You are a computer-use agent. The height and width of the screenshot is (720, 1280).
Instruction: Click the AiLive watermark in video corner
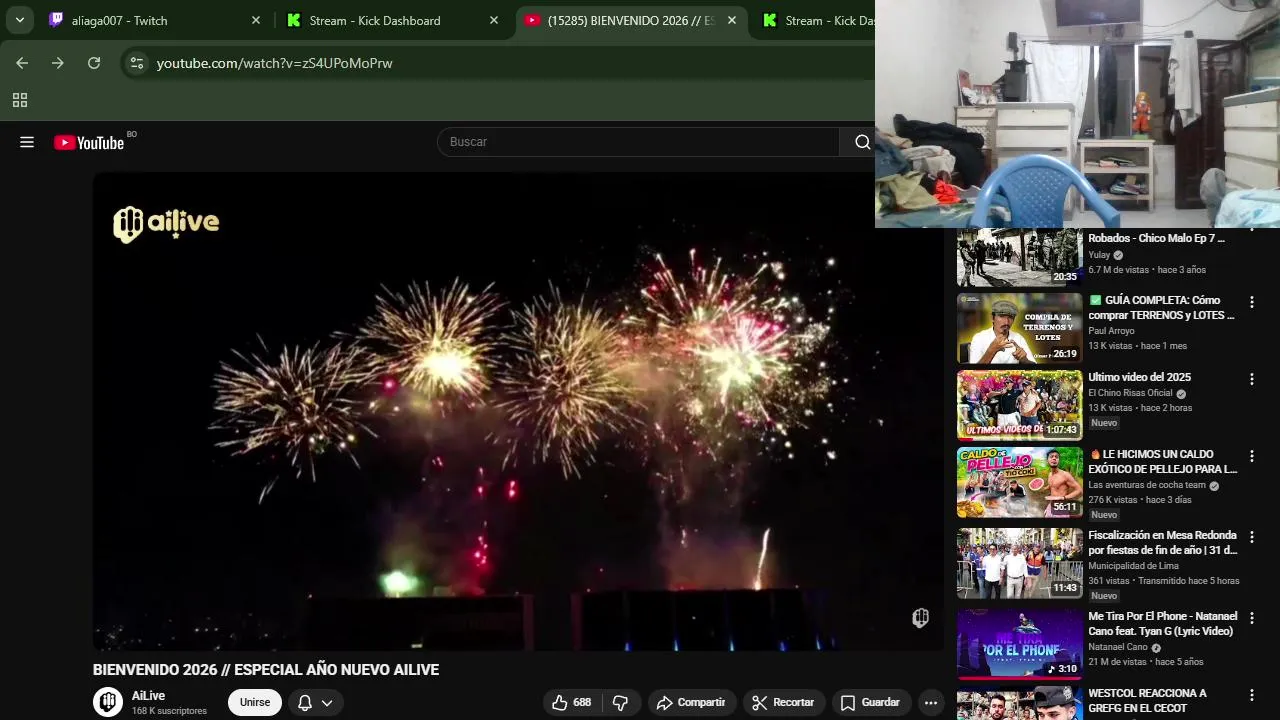tap(921, 618)
